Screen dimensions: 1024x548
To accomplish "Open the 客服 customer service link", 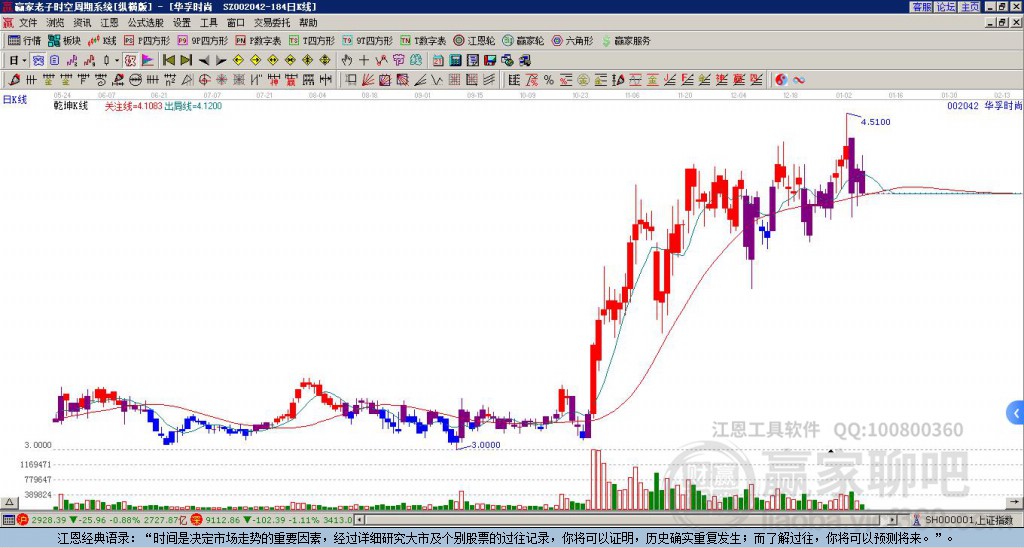I will pos(922,7).
